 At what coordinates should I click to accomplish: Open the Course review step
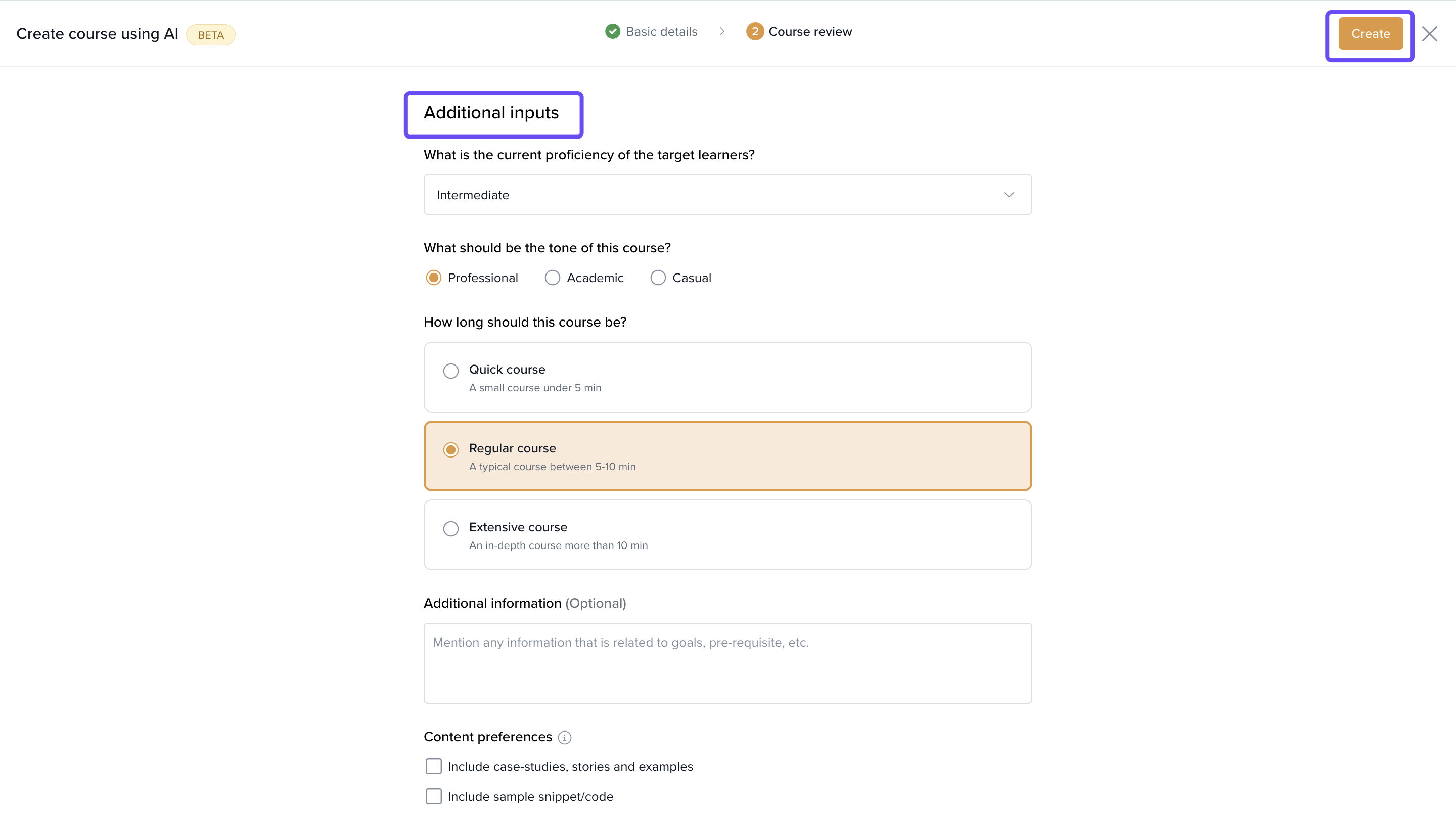[809, 32]
